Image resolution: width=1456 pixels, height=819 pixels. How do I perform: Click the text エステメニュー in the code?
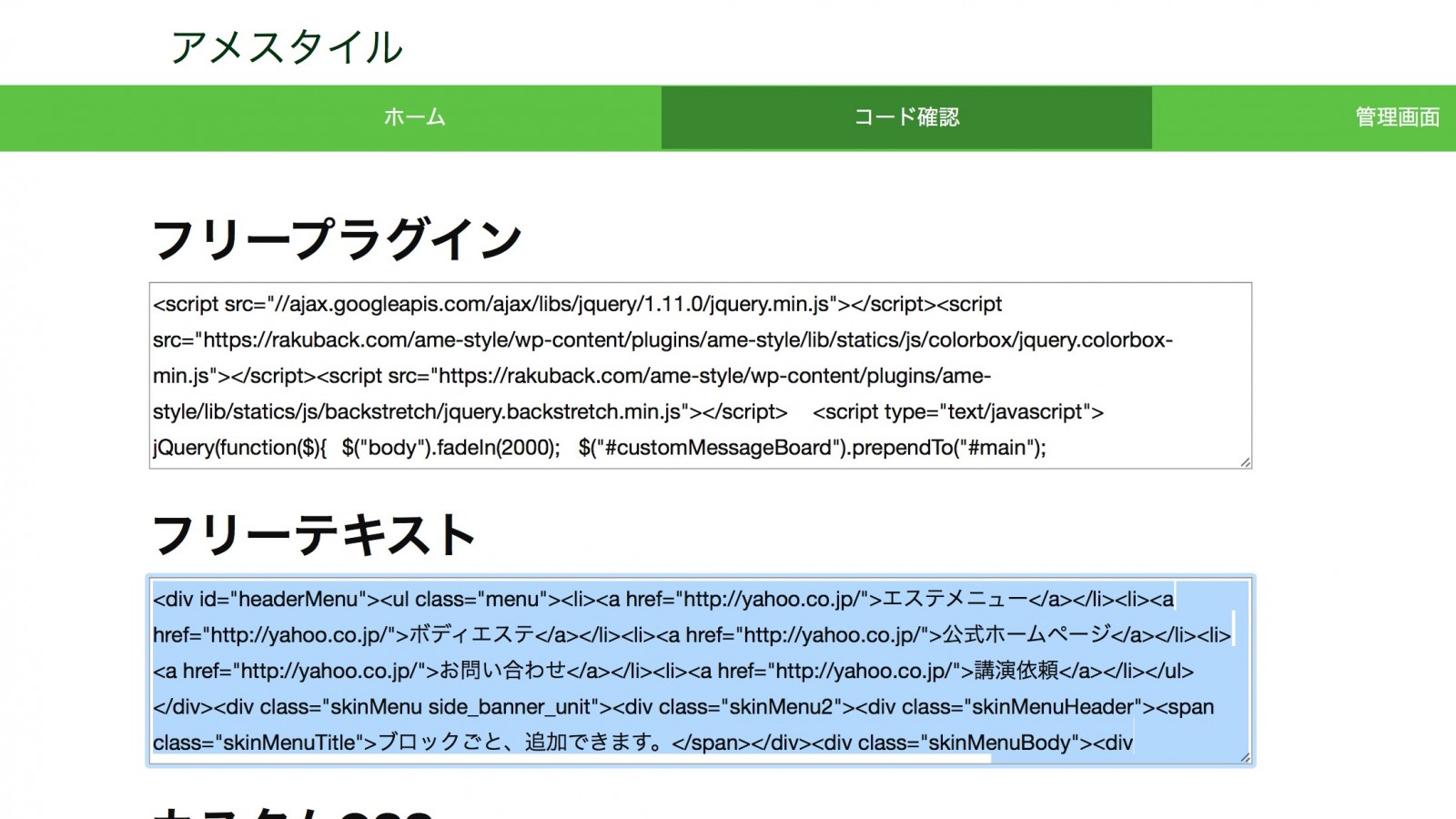point(955,599)
